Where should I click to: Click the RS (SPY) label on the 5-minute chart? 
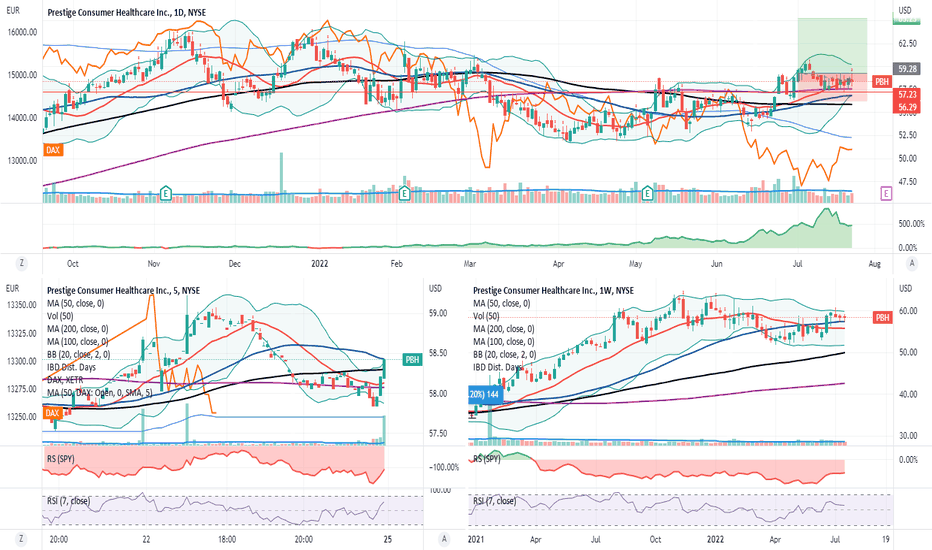[x=62, y=458]
